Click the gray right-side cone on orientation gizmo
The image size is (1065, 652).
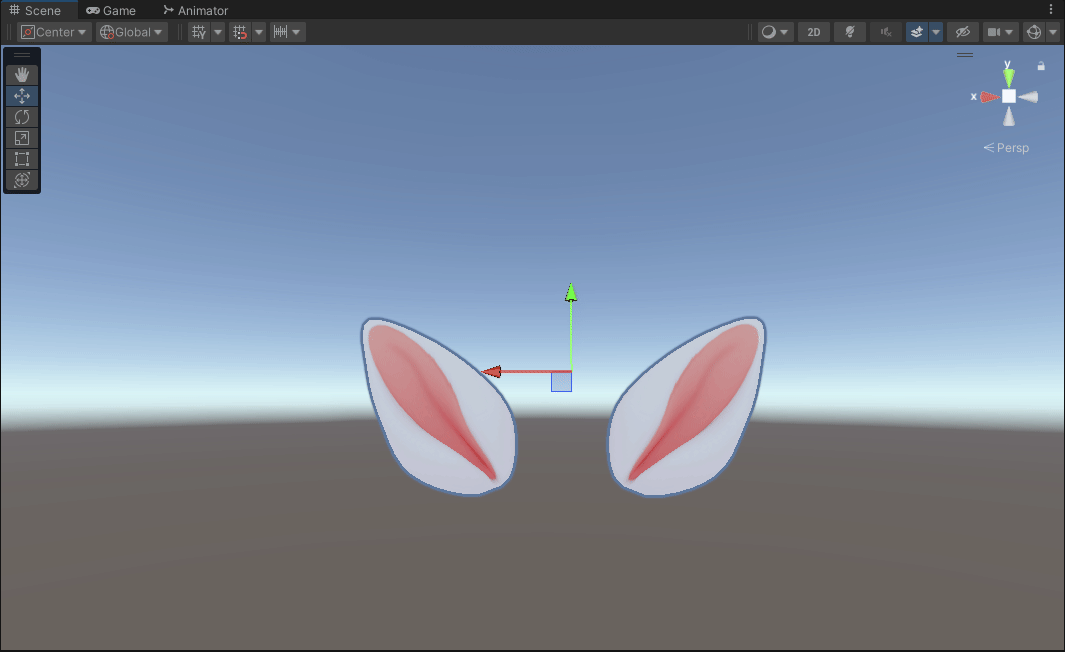click(x=1028, y=97)
